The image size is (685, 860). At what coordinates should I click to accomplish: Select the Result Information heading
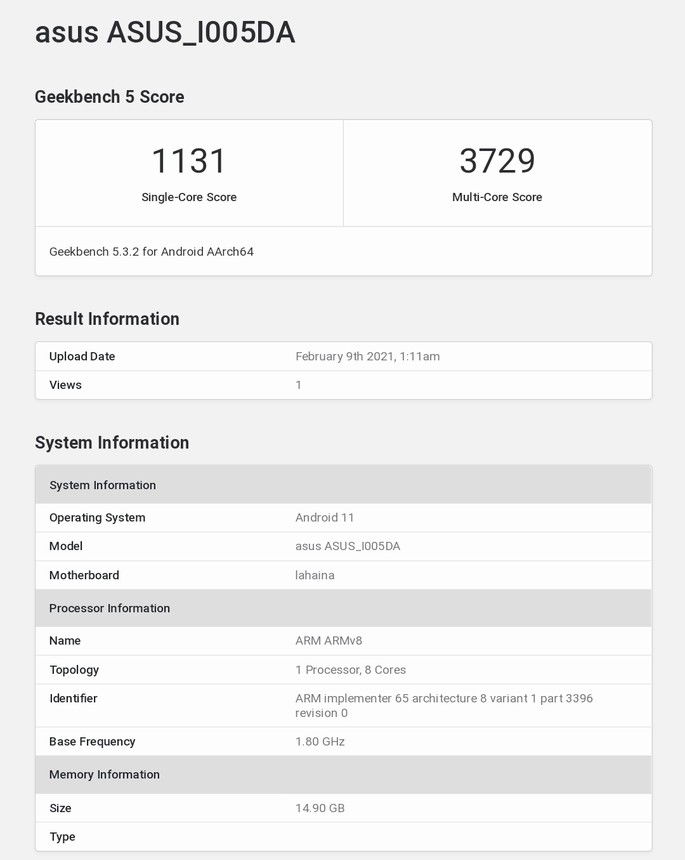pos(107,319)
